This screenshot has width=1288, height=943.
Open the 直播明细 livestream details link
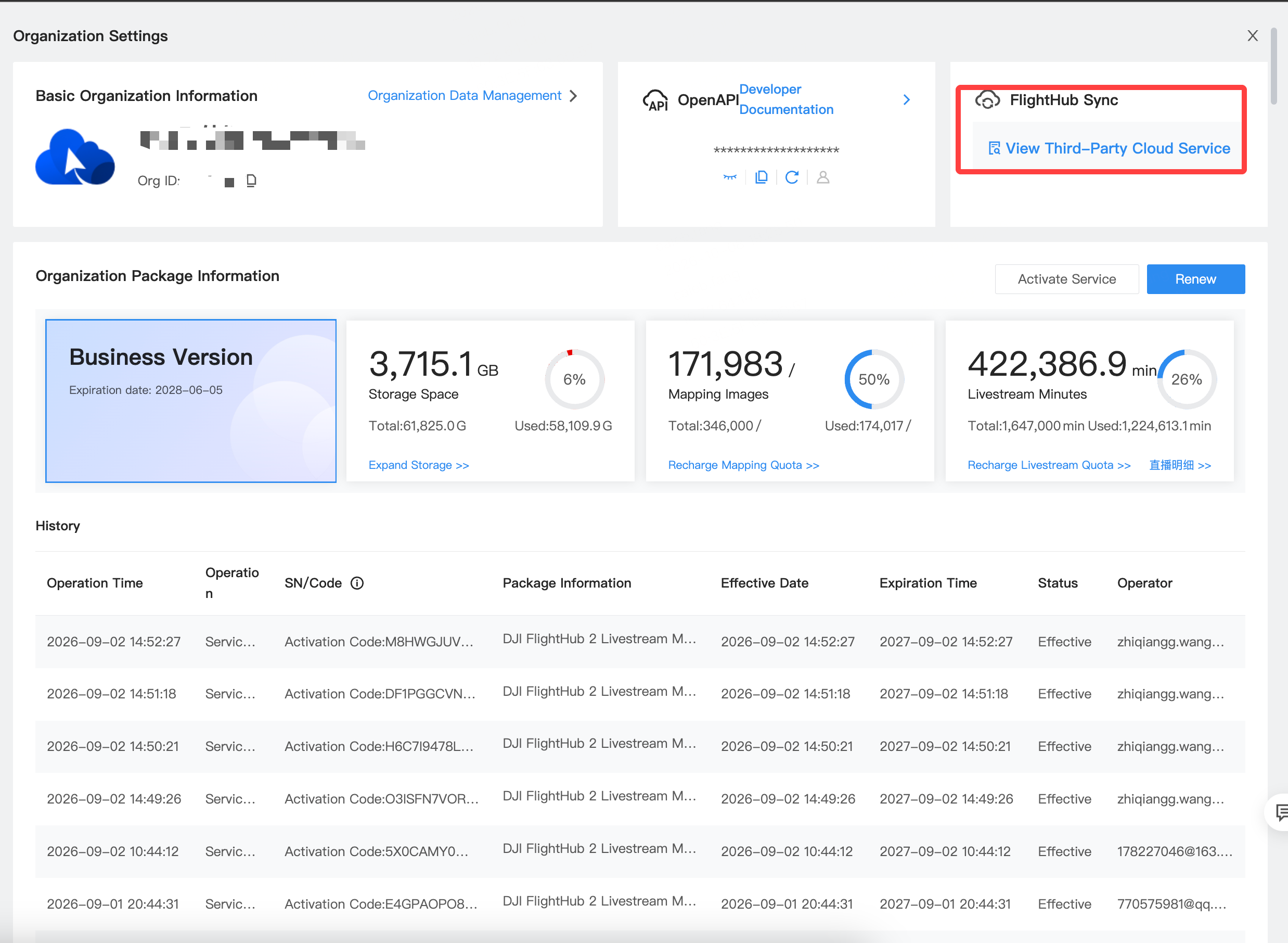click(x=1180, y=465)
